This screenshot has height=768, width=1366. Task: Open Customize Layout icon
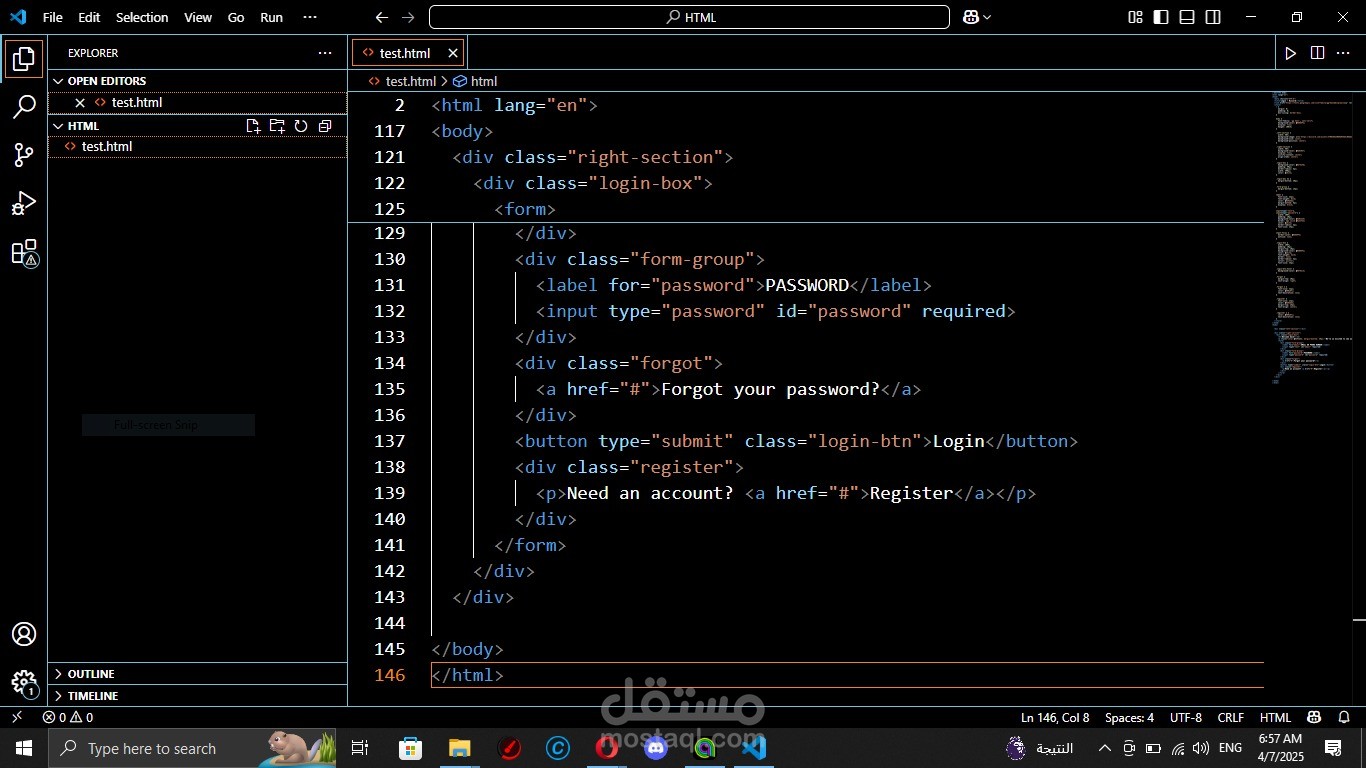1135,17
